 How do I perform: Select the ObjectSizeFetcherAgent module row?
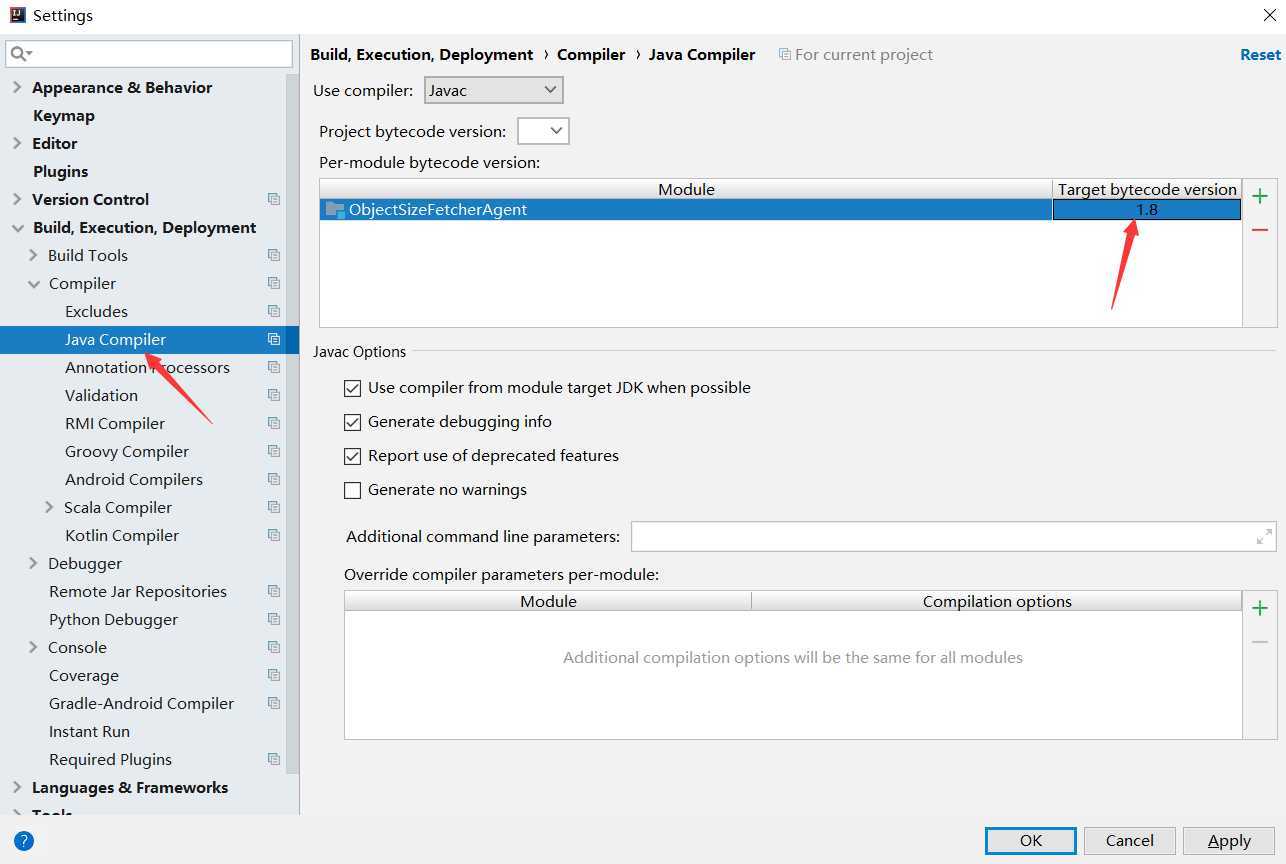[x=686, y=210]
